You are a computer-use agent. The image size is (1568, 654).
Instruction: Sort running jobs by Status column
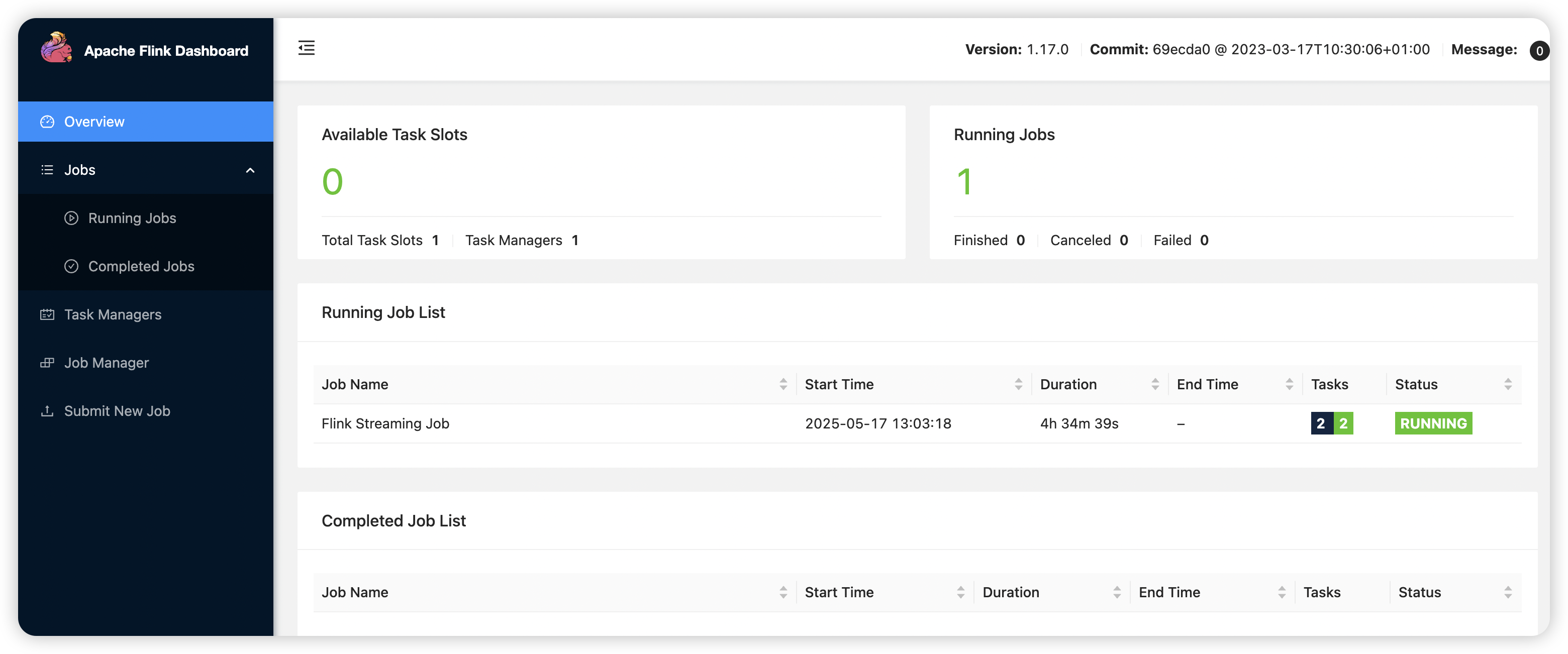(x=1508, y=384)
